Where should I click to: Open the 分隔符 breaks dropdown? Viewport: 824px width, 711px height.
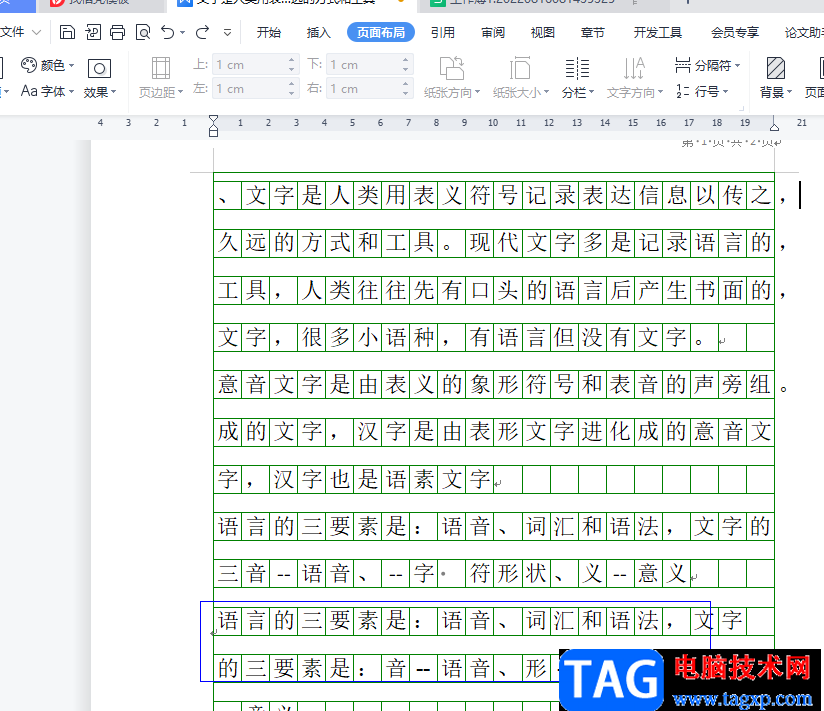pyautogui.click(x=707, y=66)
